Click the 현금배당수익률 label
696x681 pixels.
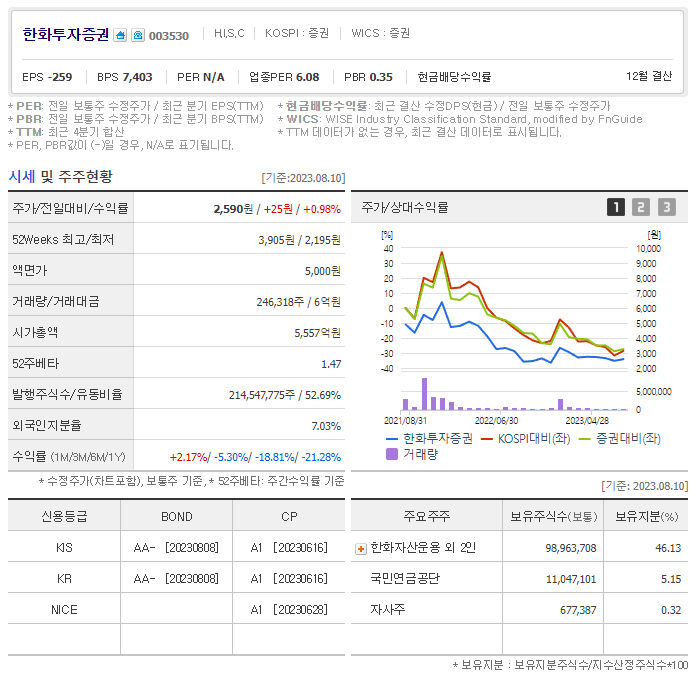pos(454,77)
